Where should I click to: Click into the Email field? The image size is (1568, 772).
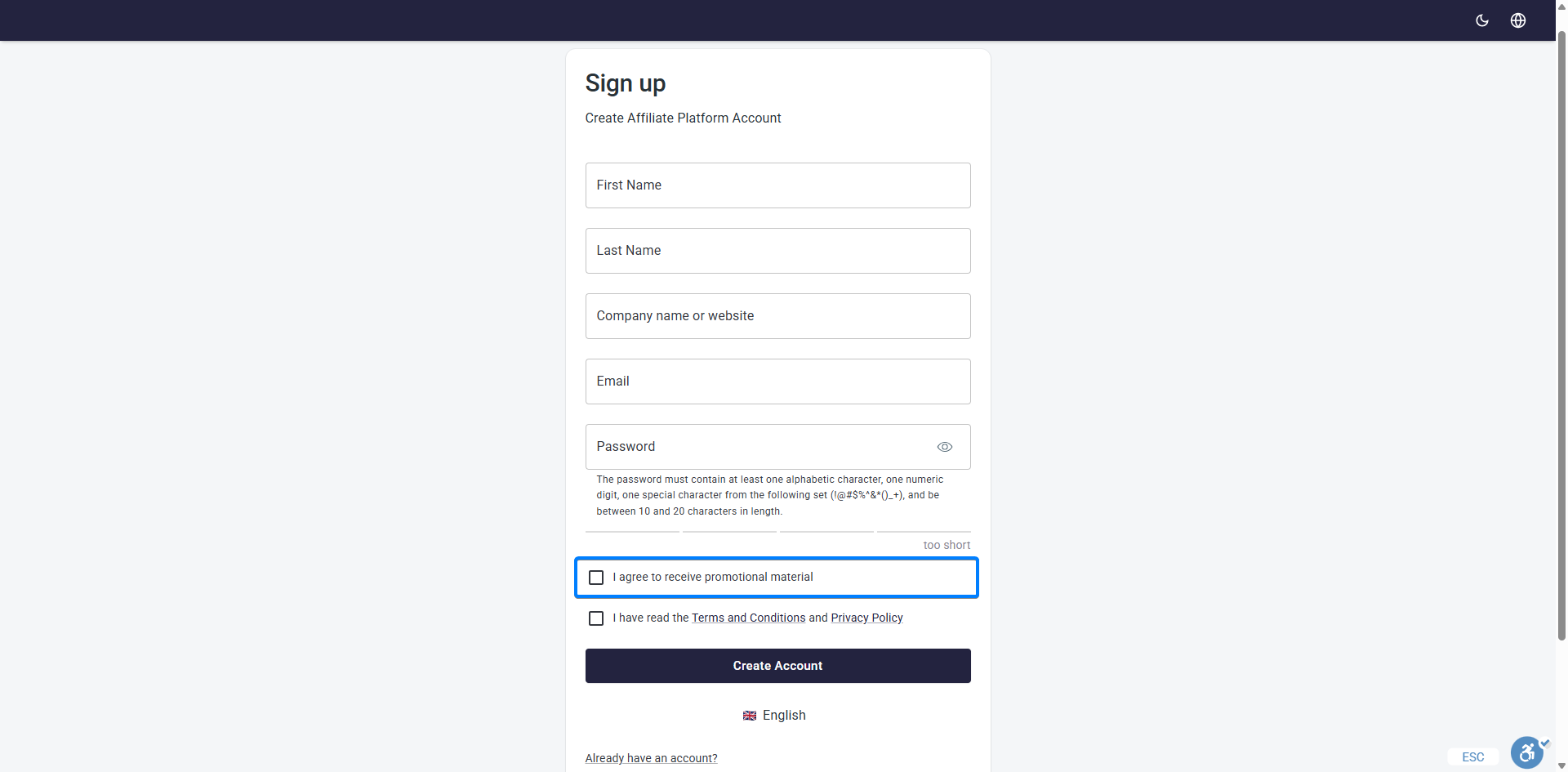(x=777, y=382)
